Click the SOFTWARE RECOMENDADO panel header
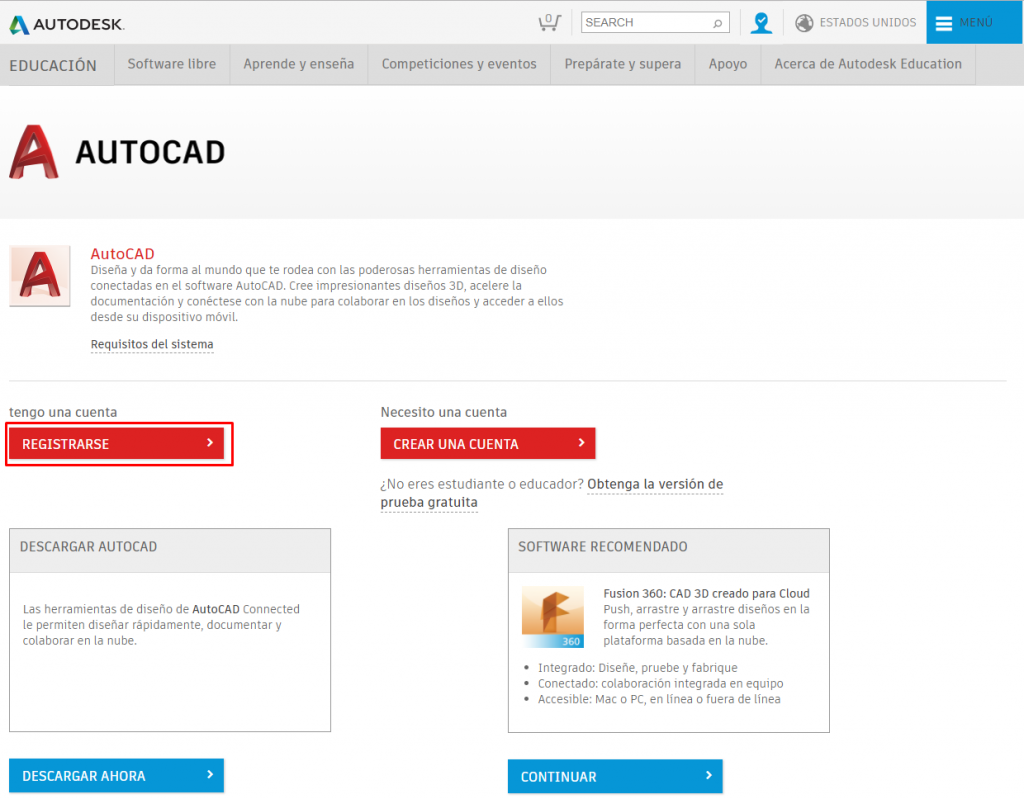The width and height of the screenshot is (1024, 799). click(669, 551)
